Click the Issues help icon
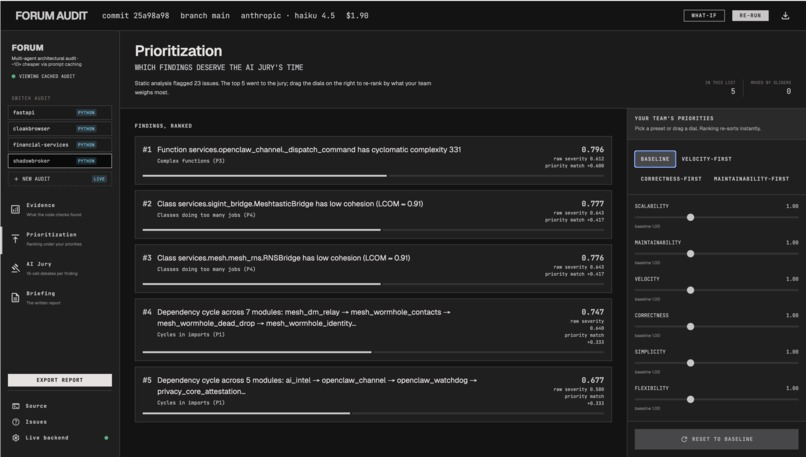This screenshot has height=457, width=806. coord(16,422)
